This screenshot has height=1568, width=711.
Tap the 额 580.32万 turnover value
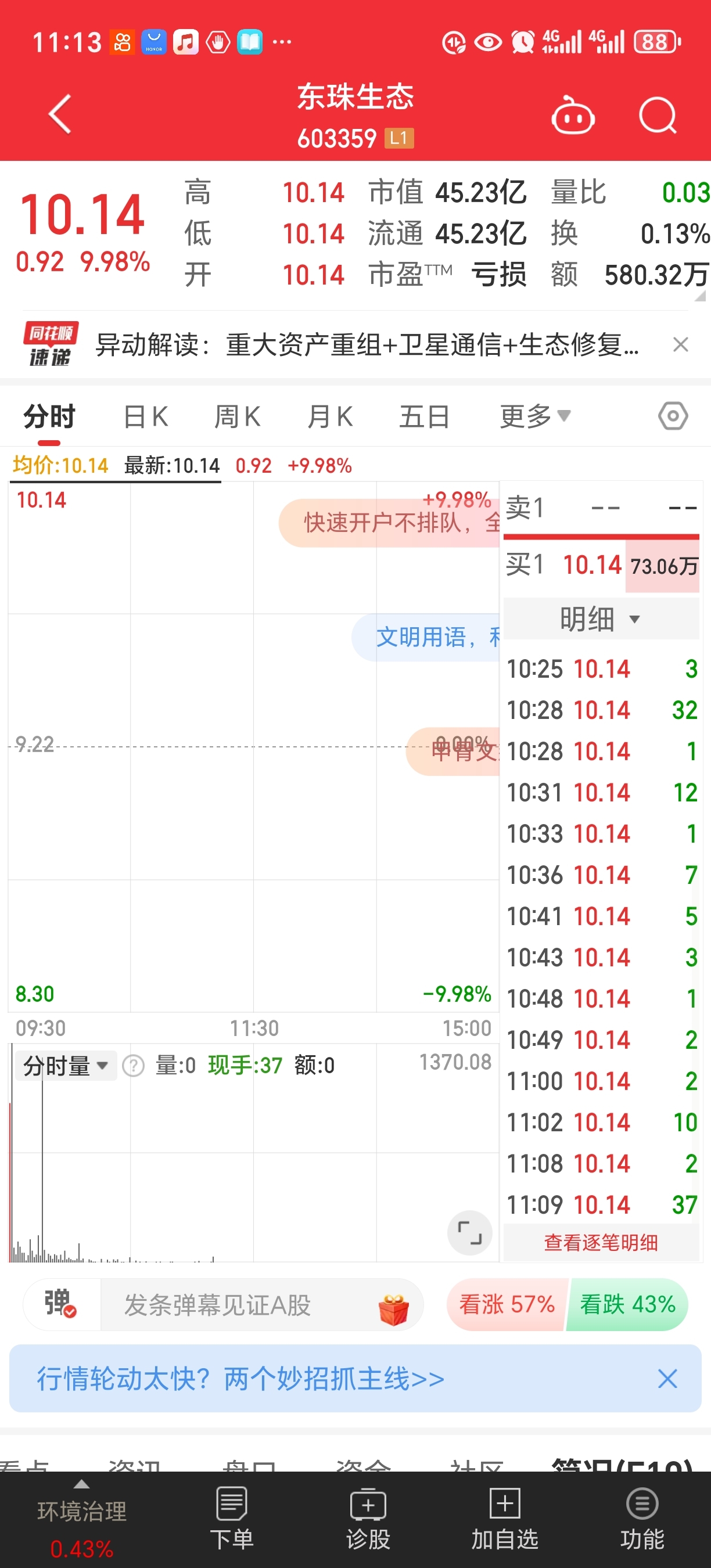[x=656, y=275]
